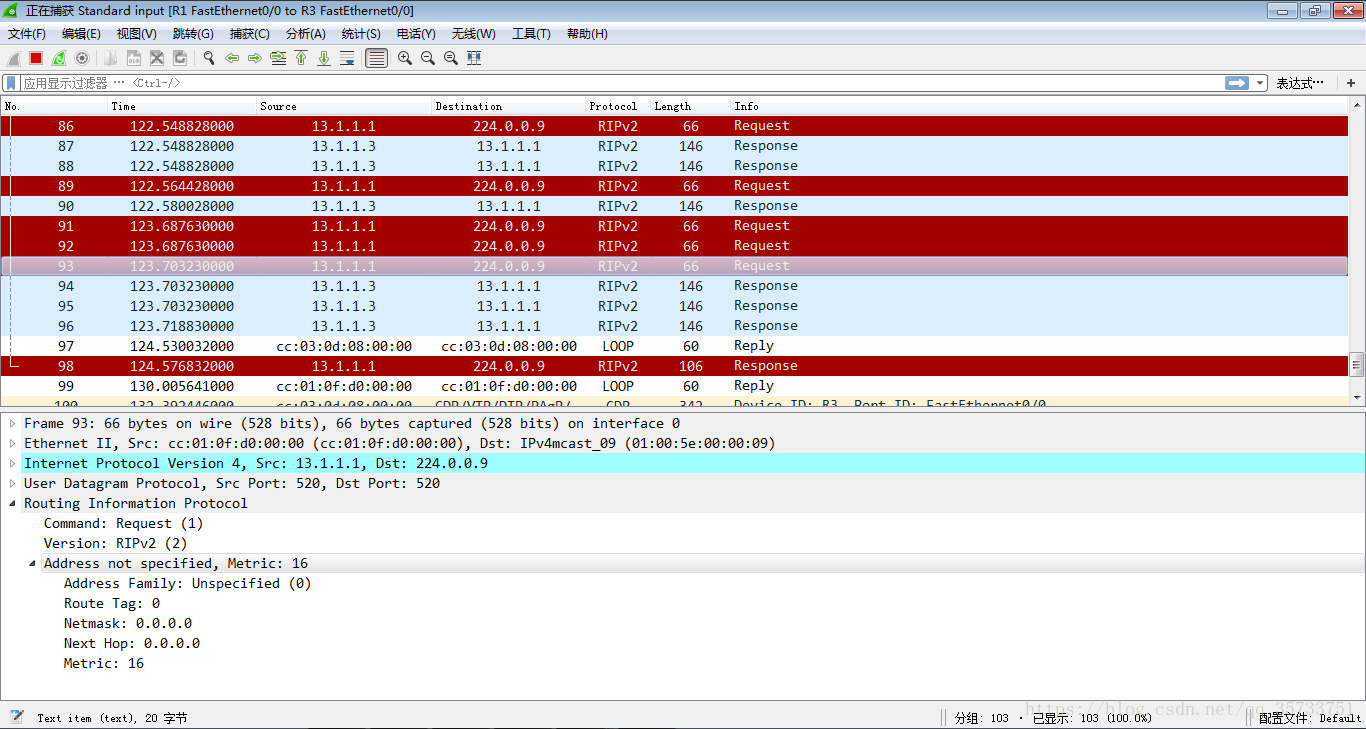
Task: Select packet 97 LOOP Reply row
Action: [x=674, y=346]
